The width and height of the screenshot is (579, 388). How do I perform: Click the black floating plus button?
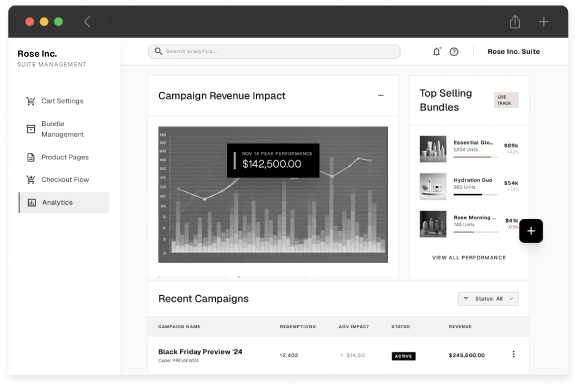[x=531, y=231]
